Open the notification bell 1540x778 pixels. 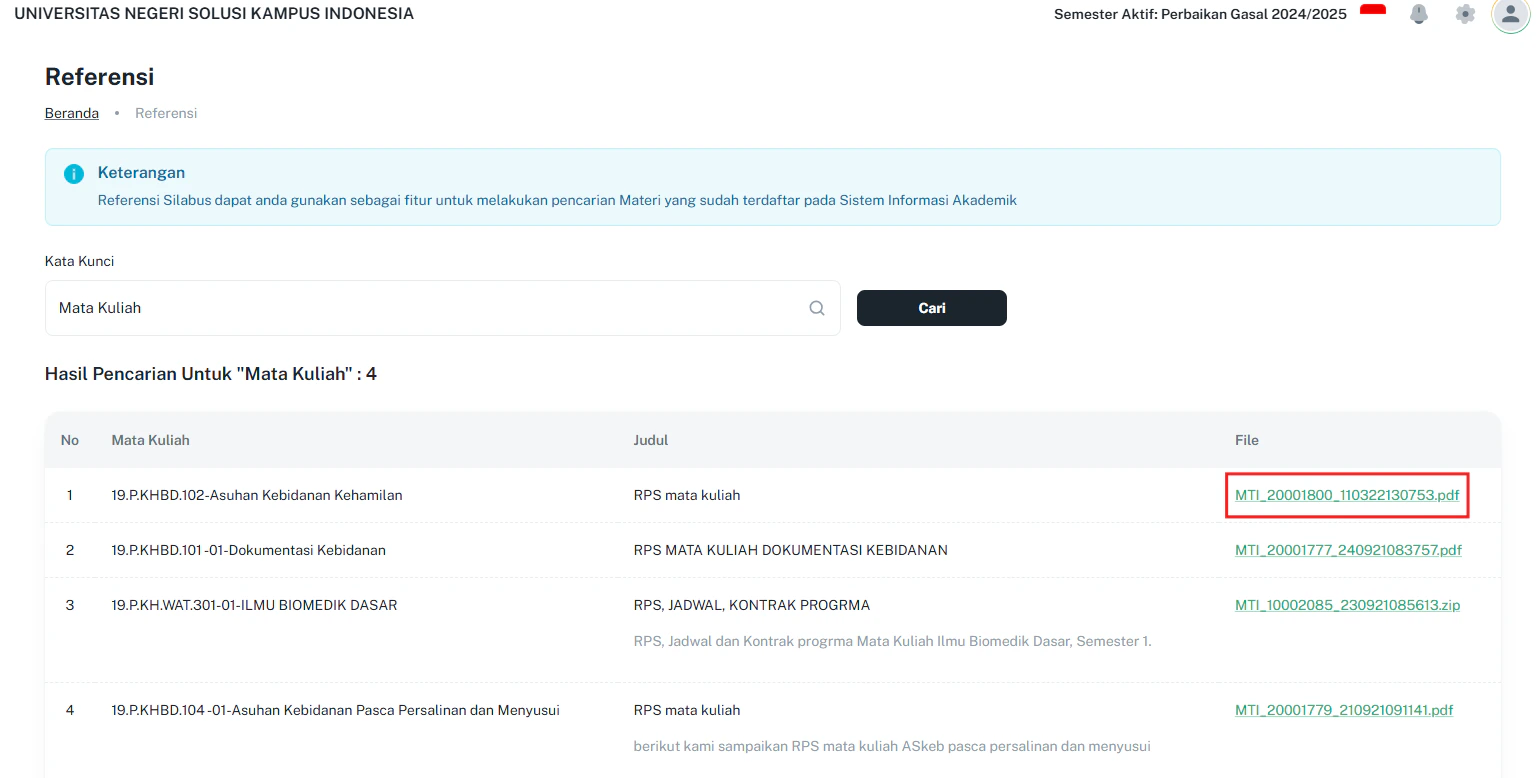click(x=1419, y=14)
